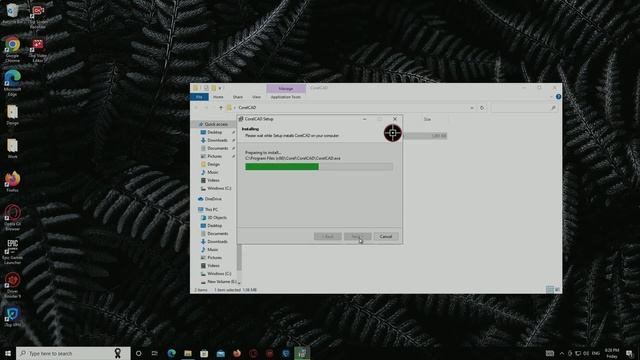Select Windows (C:) under This PC
Image resolution: width=640 pixels, height=360 pixels.
(219, 273)
